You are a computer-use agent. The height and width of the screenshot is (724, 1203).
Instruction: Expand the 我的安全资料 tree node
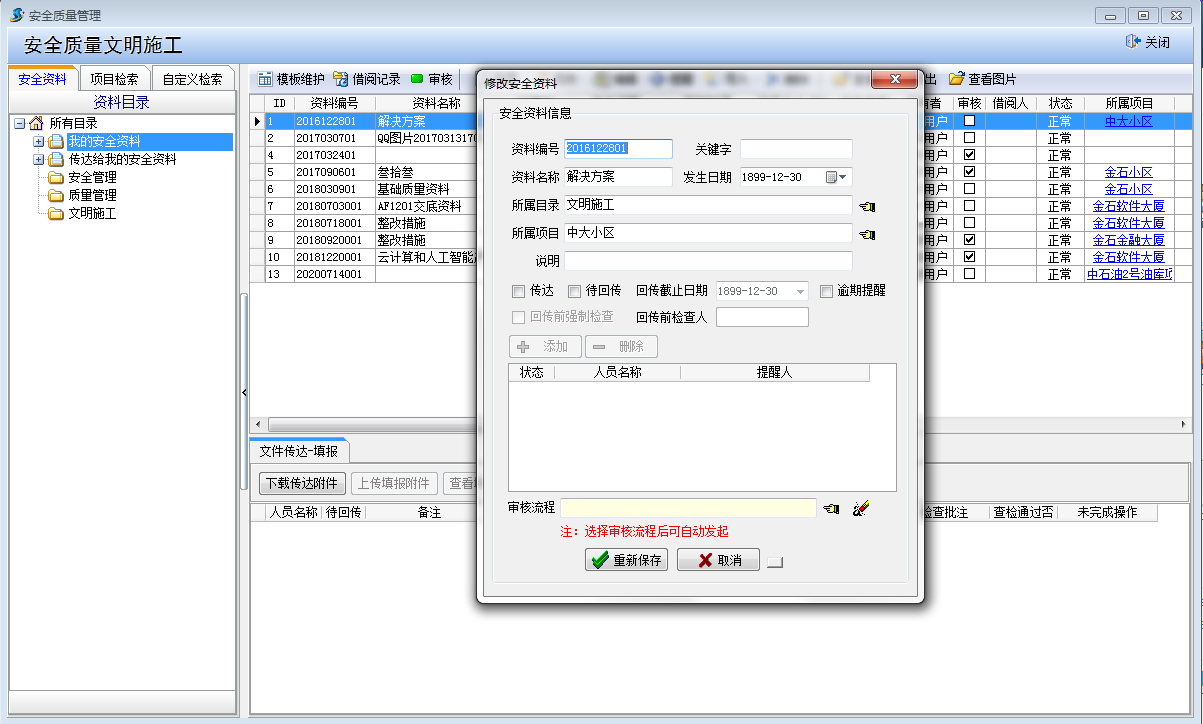pos(39,141)
